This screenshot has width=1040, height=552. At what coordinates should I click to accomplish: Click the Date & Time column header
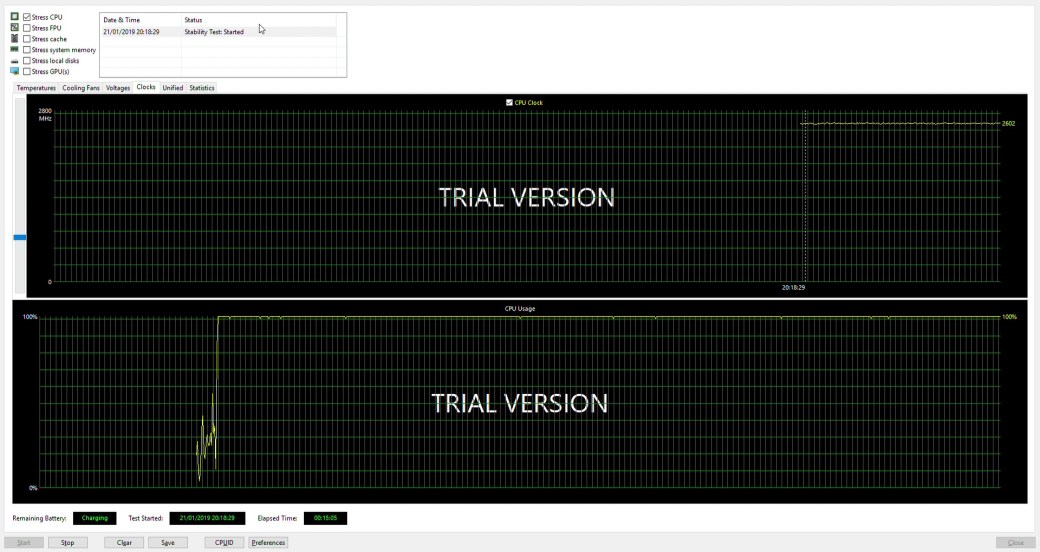click(x=141, y=20)
